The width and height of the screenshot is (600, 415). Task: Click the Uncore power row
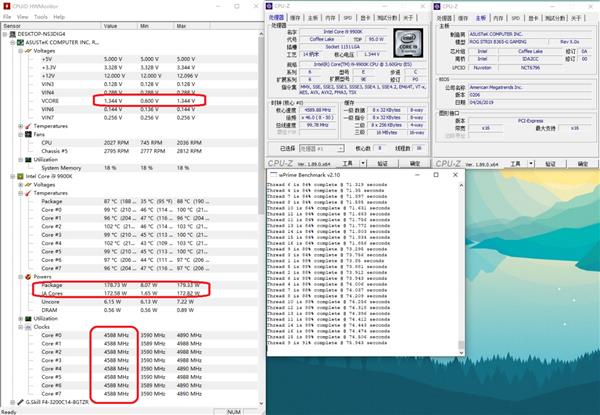point(130,302)
